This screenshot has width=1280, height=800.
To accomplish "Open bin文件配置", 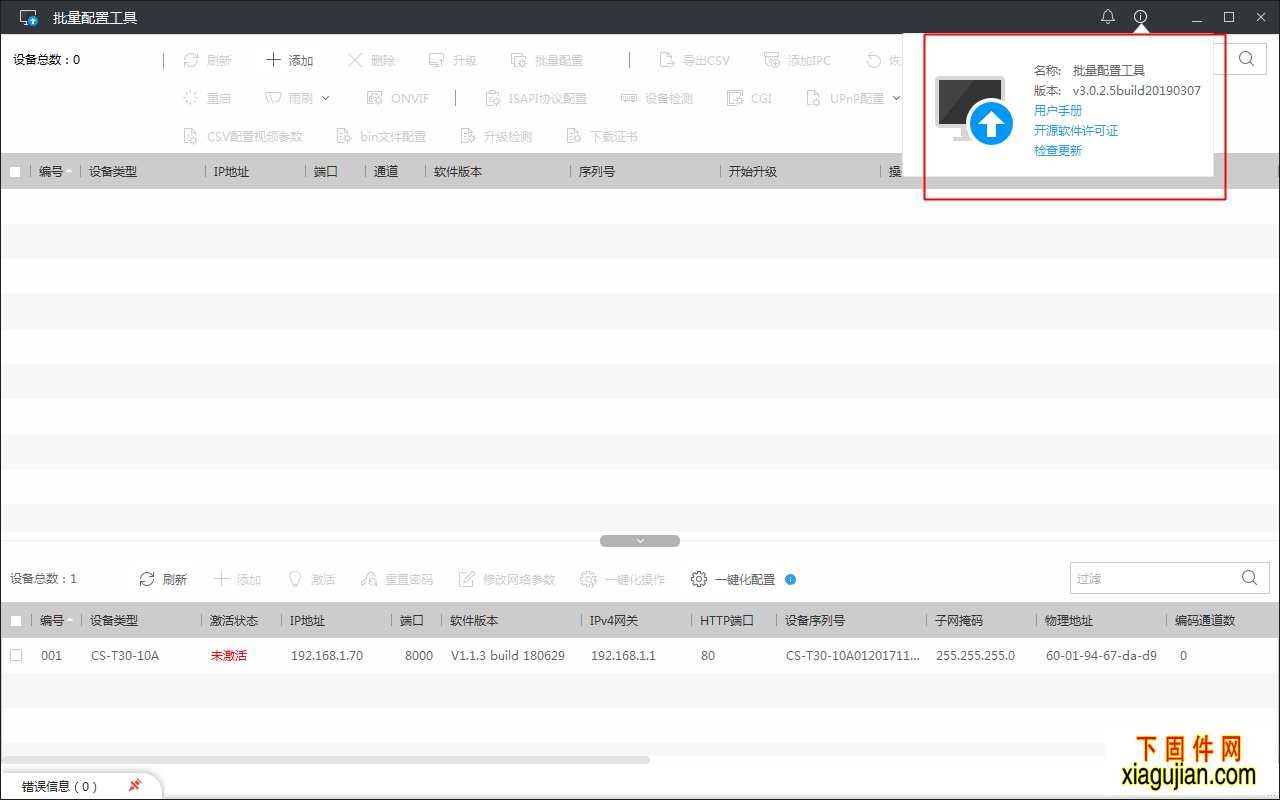I will point(381,136).
